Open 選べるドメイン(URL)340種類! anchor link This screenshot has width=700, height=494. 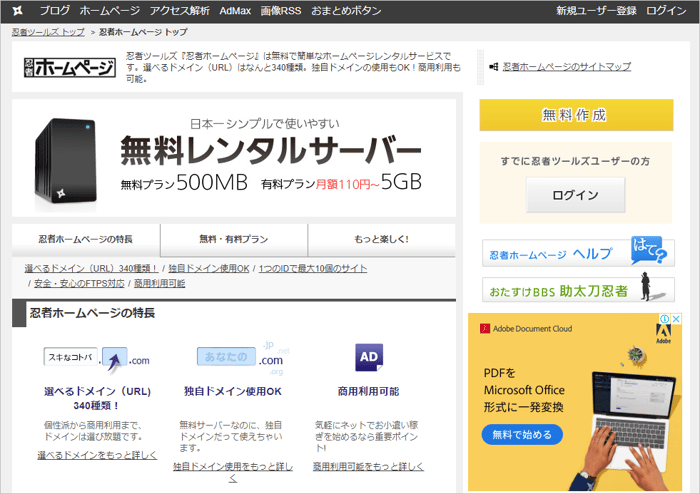pyautogui.click(x=92, y=268)
